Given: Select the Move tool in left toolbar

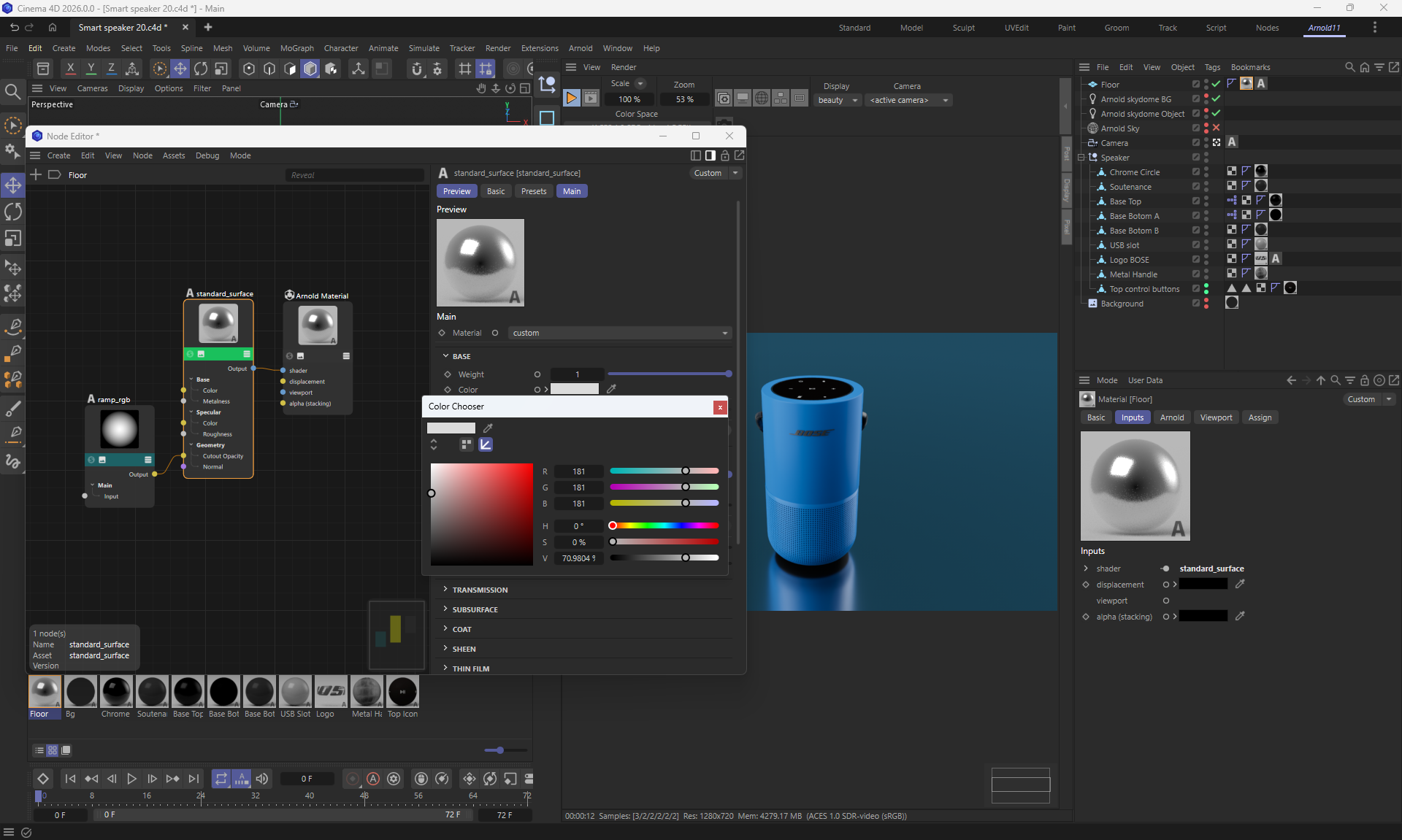Looking at the screenshot, I should click(13, 185).
